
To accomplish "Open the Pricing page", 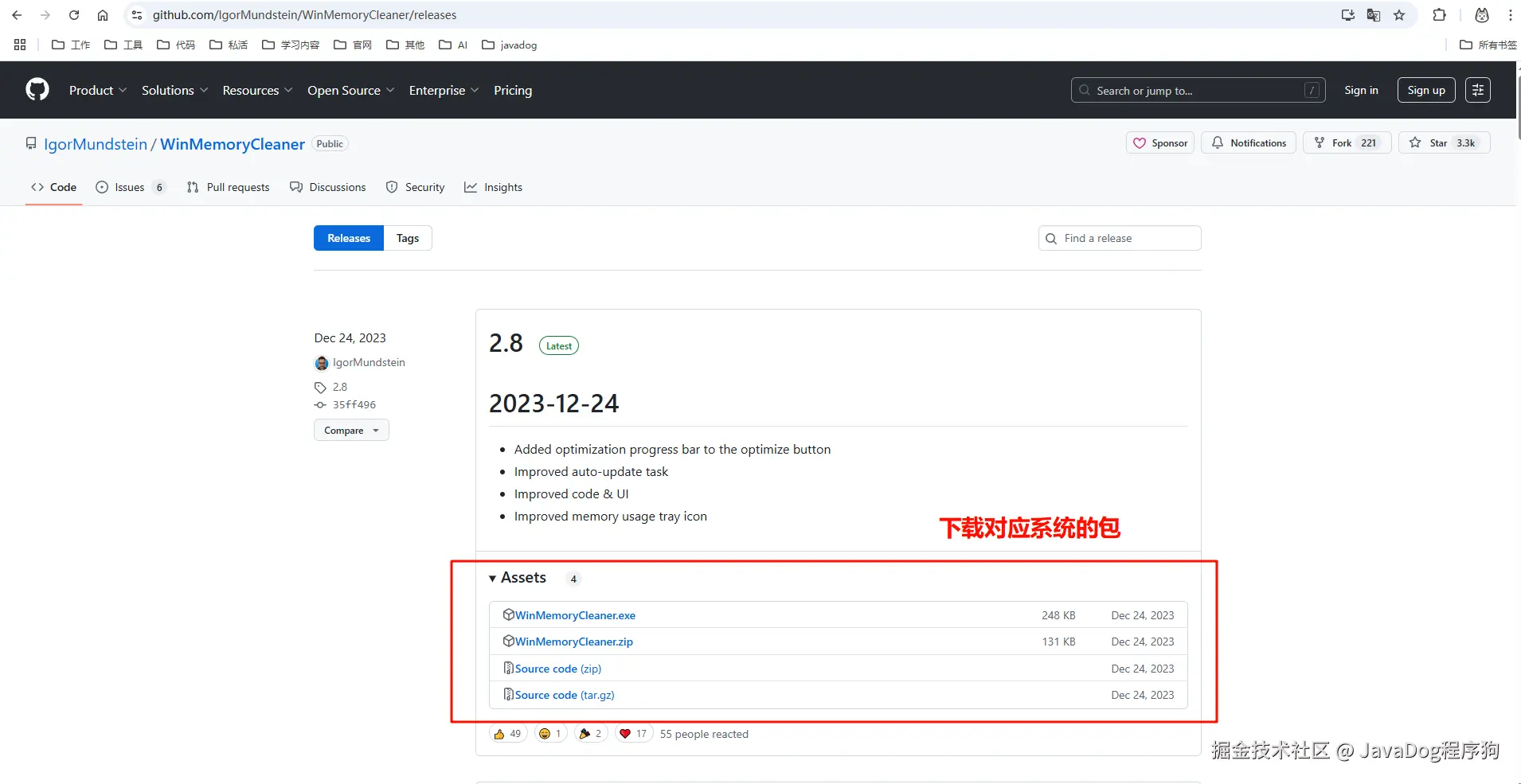I will pyautogui.click(x=513, y=90).
